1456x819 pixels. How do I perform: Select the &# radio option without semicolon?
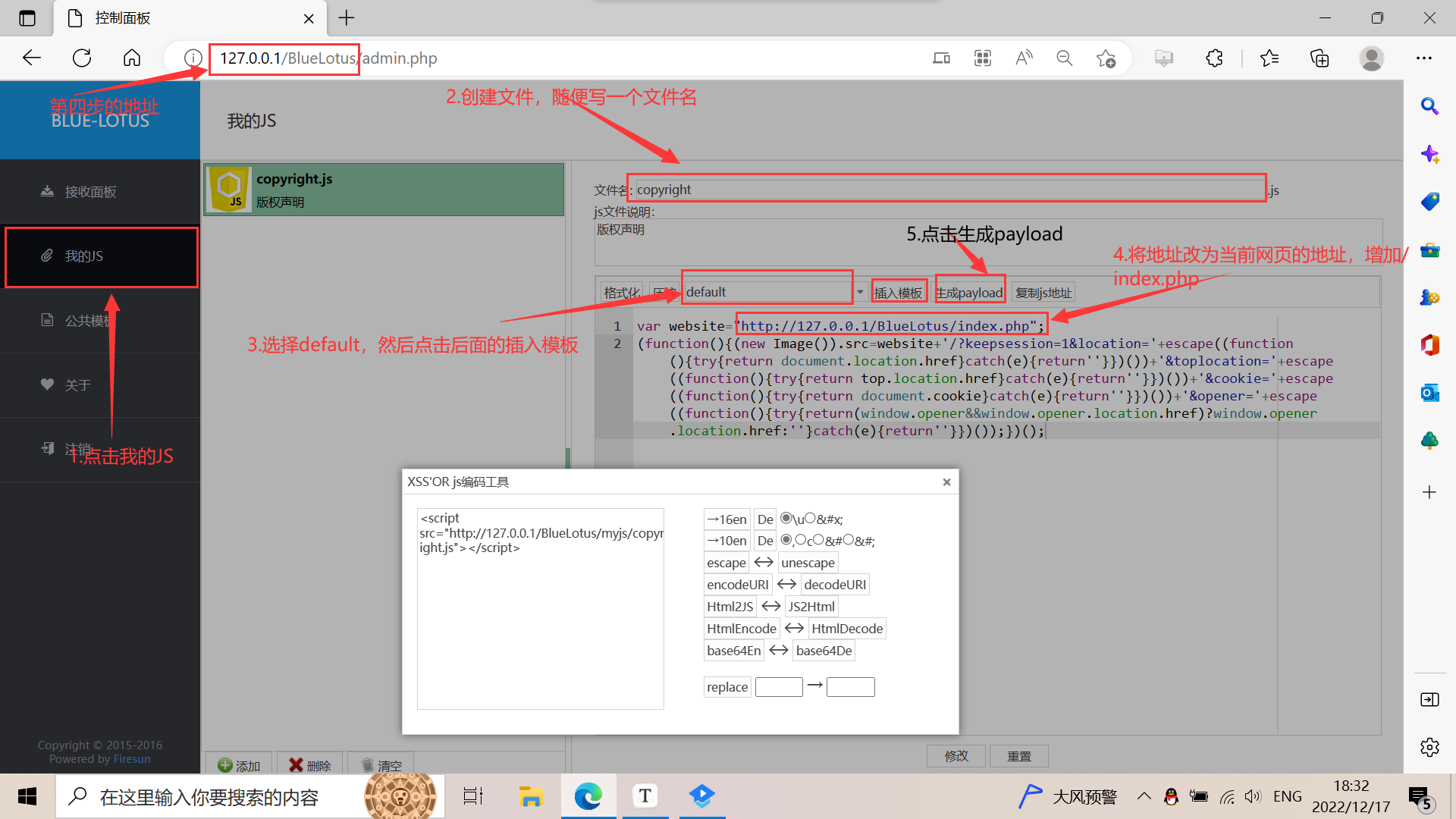[x=818, y=540]
